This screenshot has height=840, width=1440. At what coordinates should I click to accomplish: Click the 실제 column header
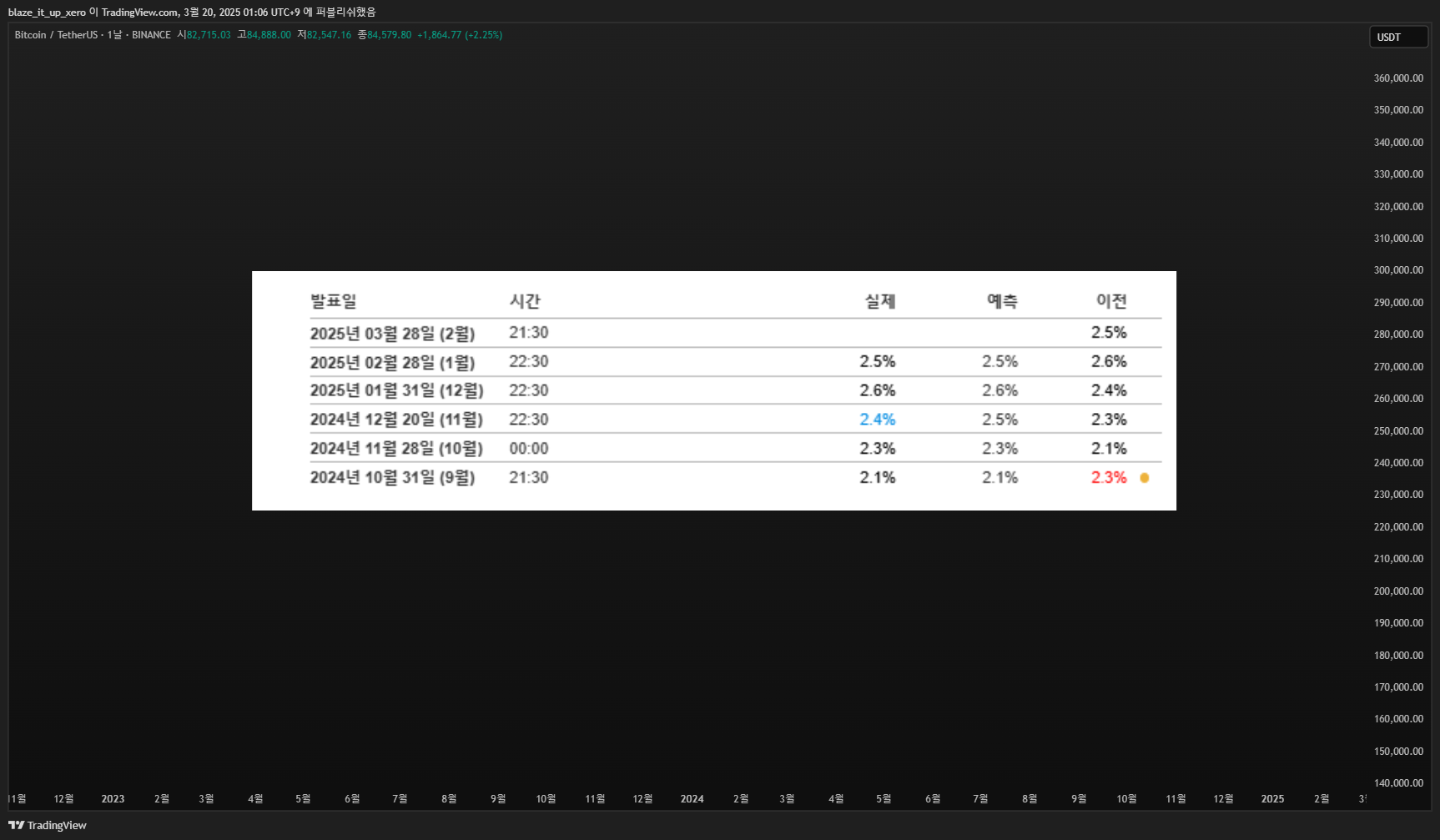point(880,301)
